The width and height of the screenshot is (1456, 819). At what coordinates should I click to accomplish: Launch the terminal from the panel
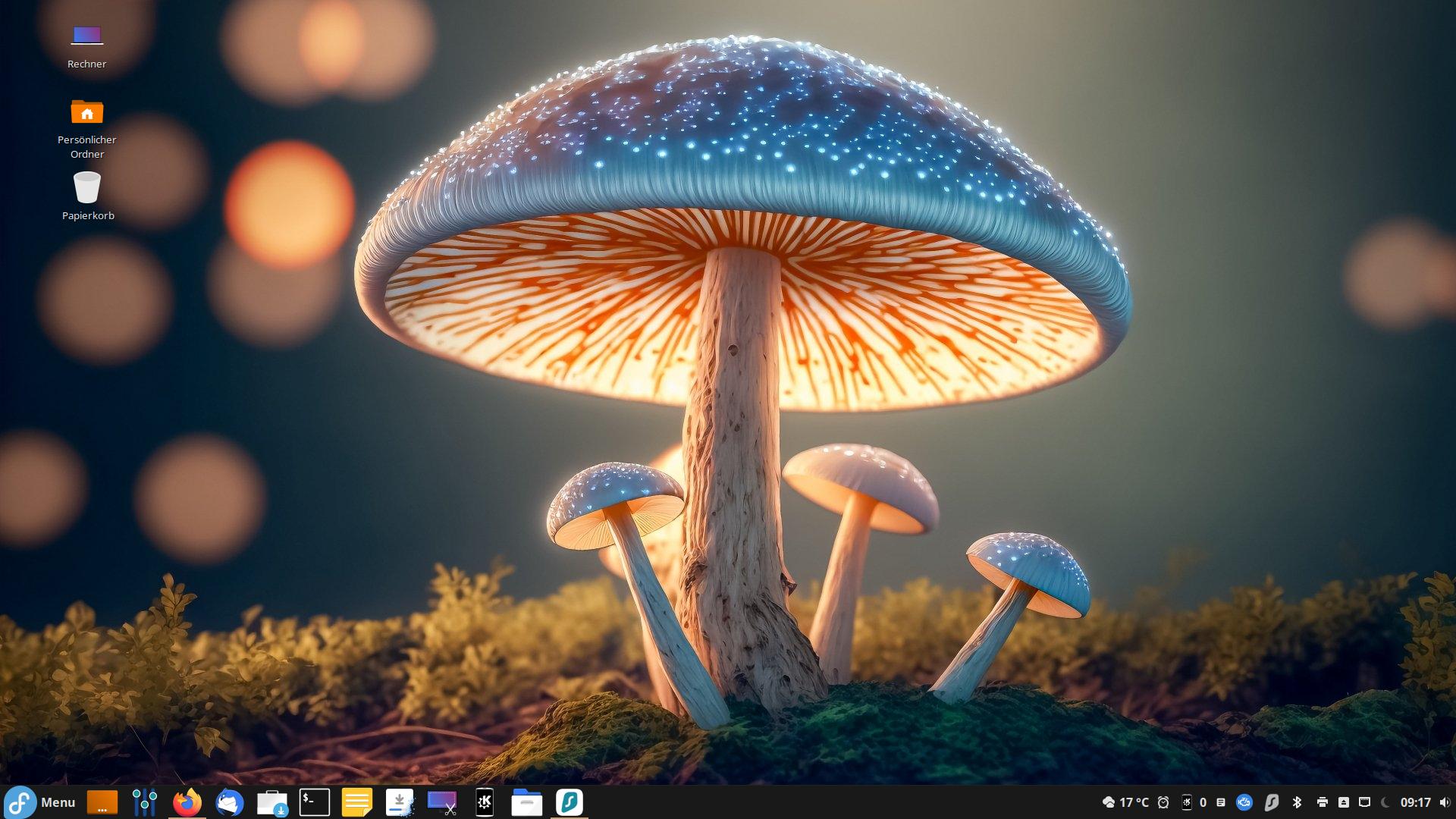coord(314,802)
